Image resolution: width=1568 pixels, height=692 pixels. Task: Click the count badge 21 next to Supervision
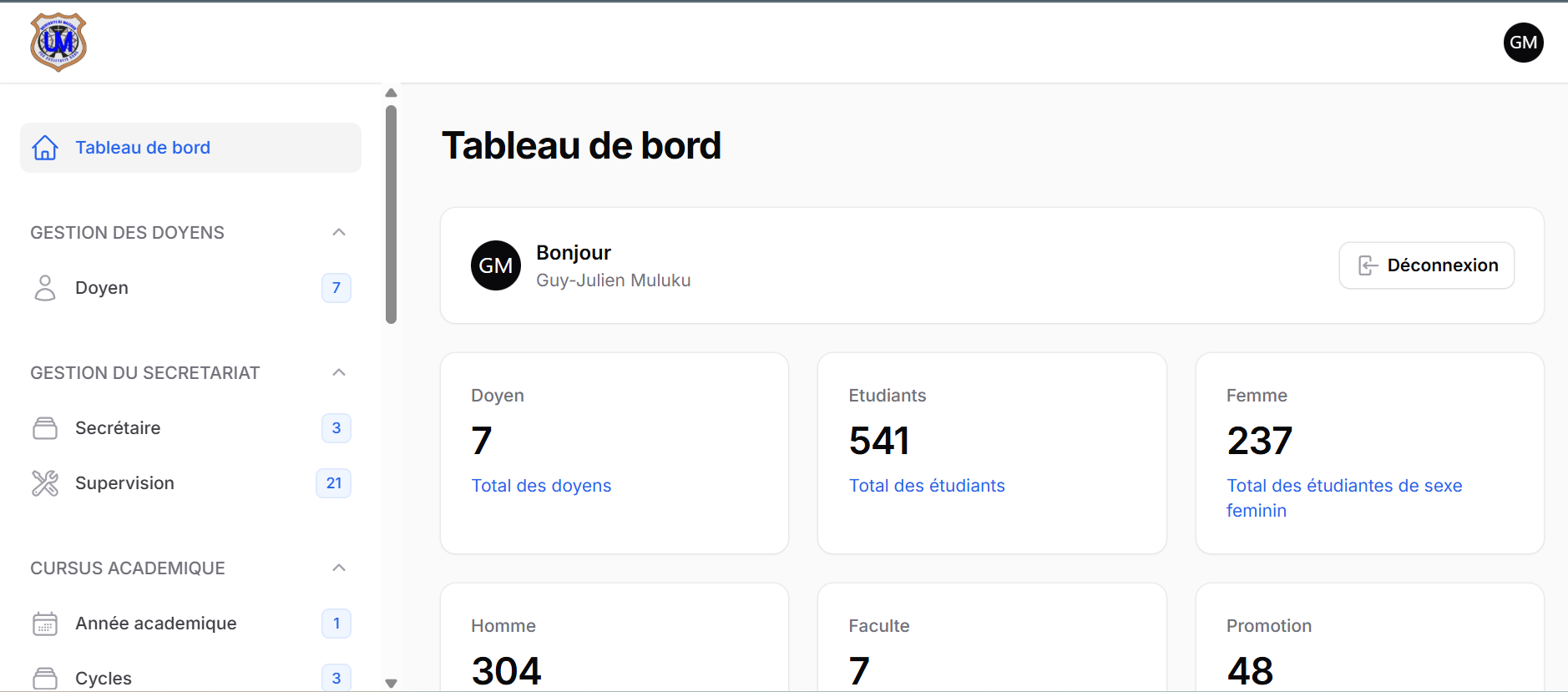tap(333, 482)
